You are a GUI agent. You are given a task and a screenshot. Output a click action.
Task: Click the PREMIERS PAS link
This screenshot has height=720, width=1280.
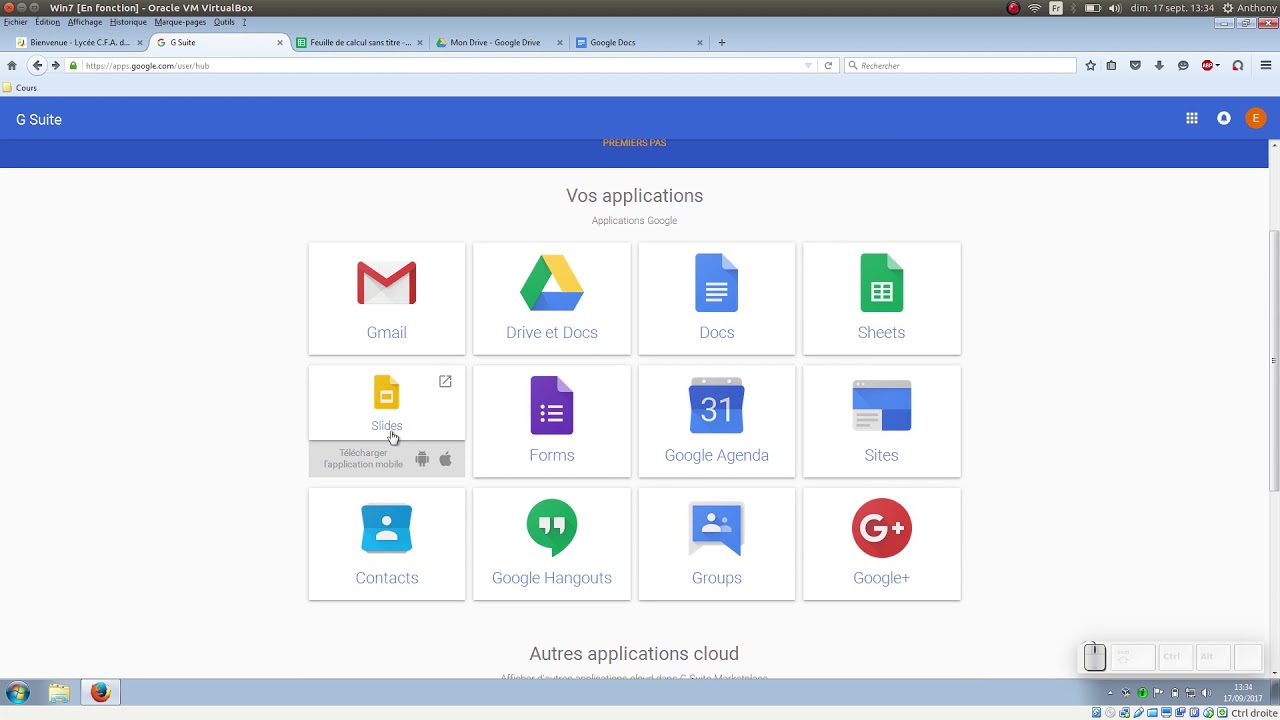634,143
